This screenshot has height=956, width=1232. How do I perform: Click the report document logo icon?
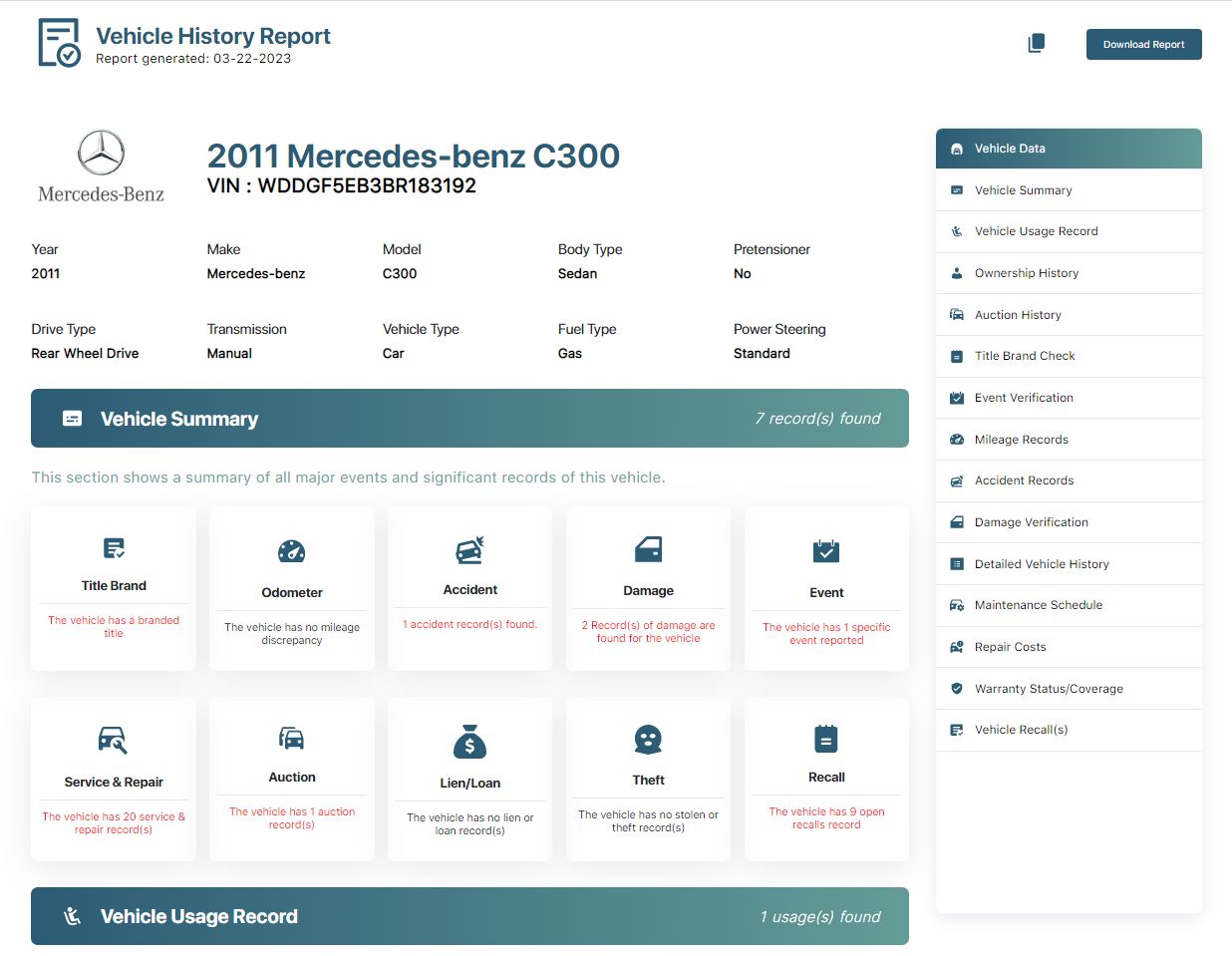tap(59, 43)
